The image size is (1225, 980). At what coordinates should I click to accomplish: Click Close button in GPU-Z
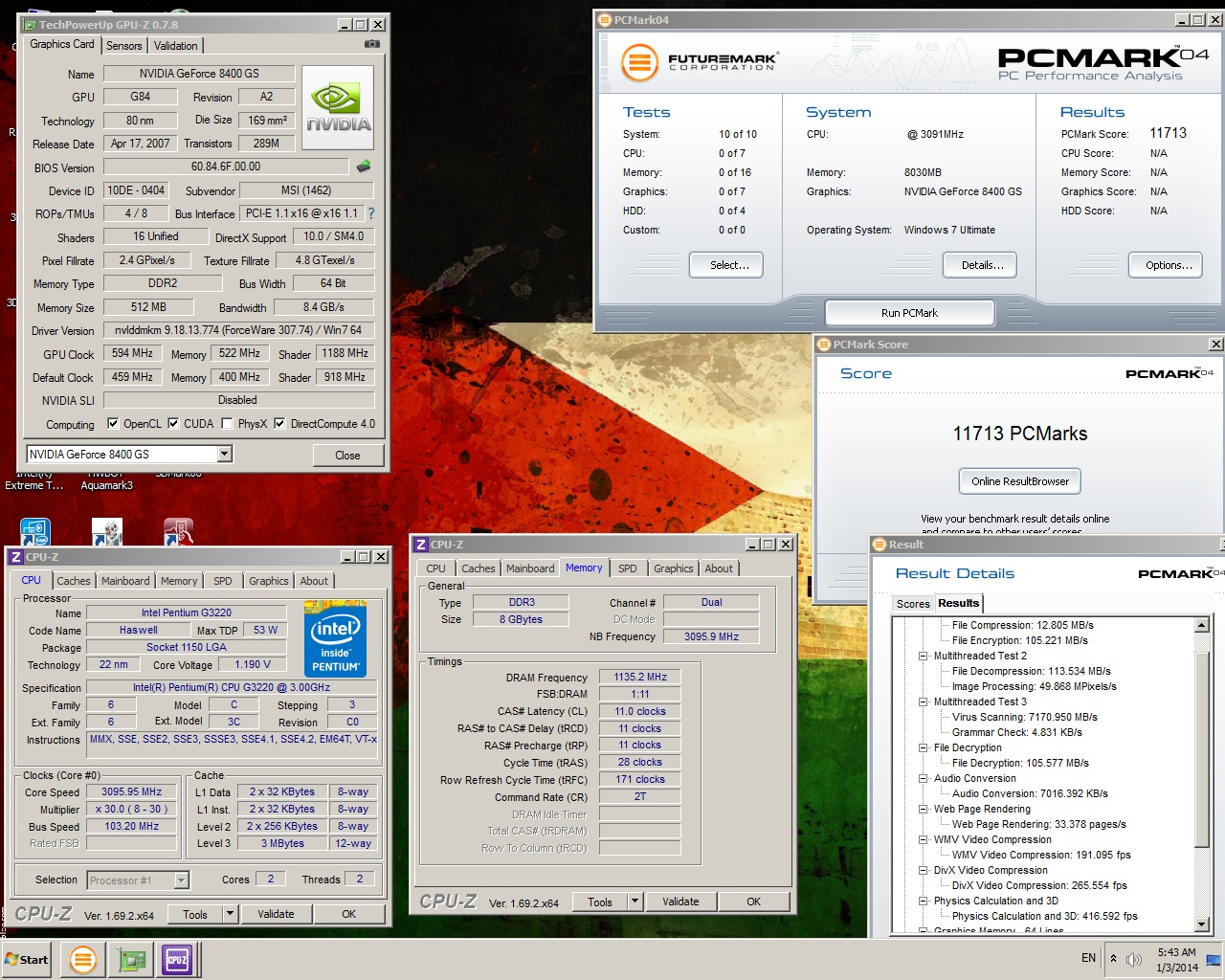coord(347,455)
